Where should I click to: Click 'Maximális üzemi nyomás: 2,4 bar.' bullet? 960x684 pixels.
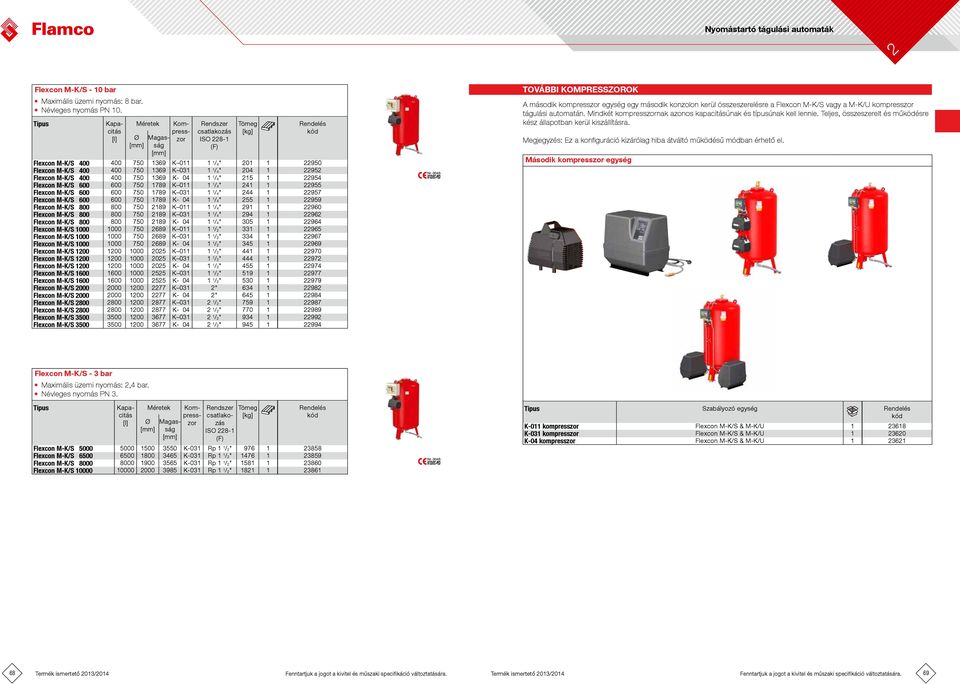95,385
